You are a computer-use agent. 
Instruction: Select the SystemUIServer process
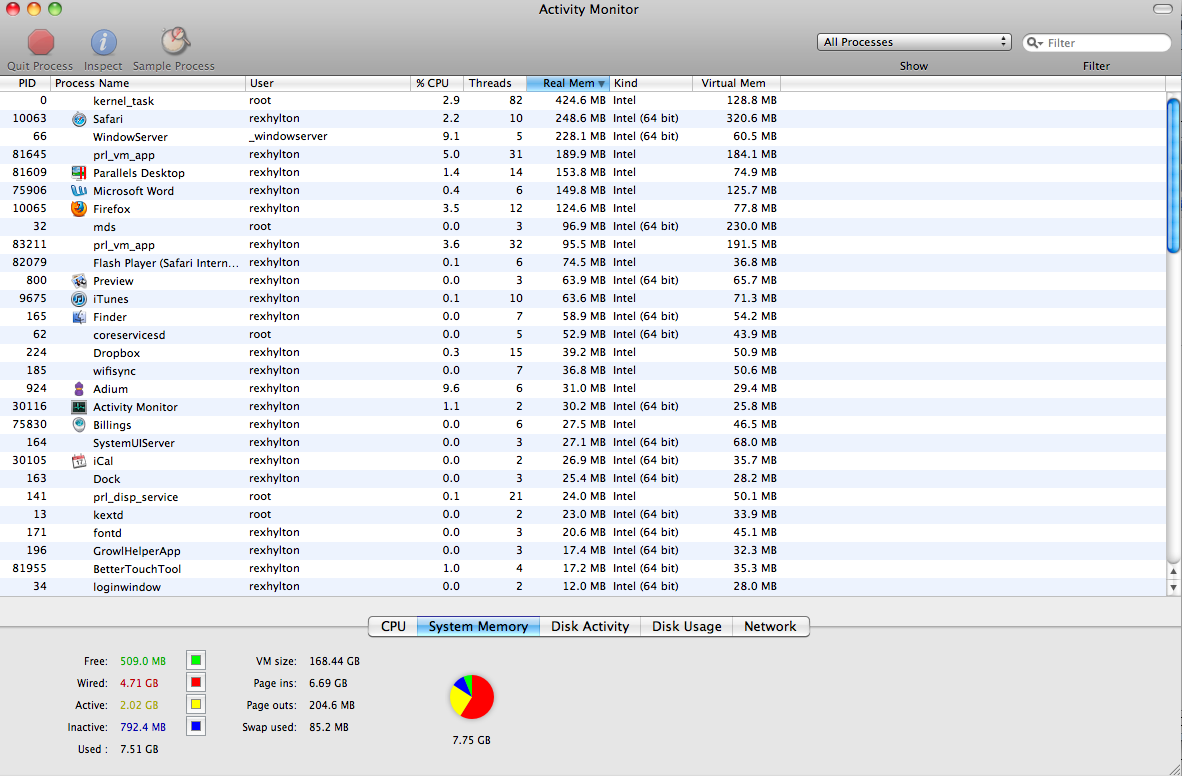[x=583, y=442]
